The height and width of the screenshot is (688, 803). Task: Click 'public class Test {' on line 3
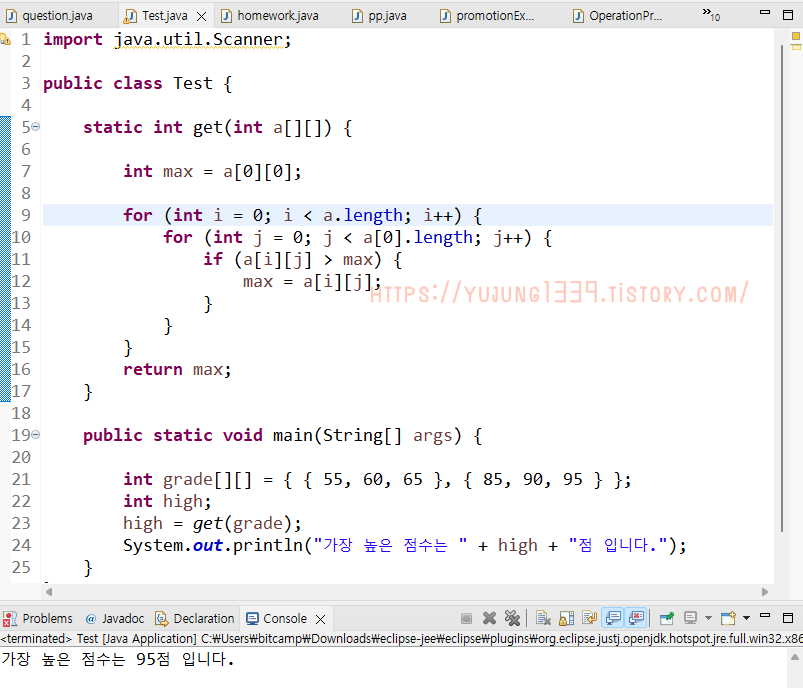pos(138,84)
